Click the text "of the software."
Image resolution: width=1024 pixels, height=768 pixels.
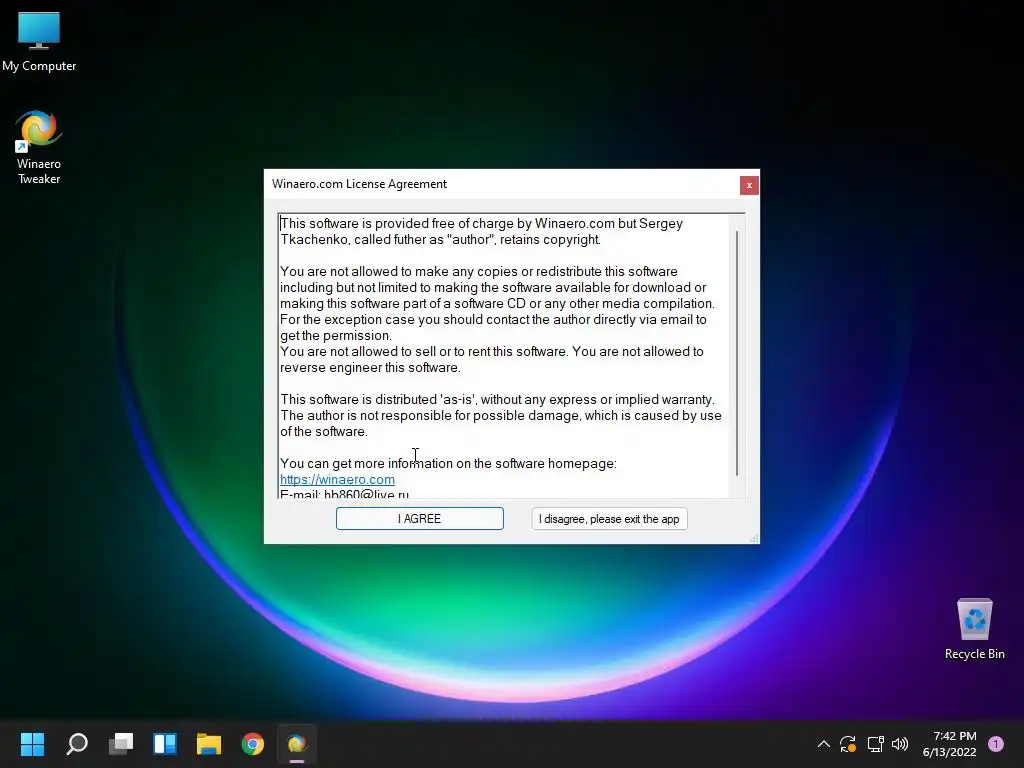[324, 432]
